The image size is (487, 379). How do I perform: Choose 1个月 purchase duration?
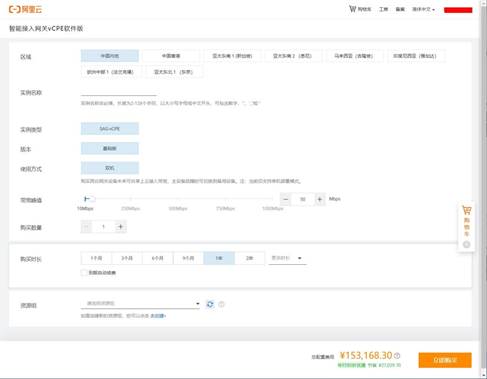96,258
